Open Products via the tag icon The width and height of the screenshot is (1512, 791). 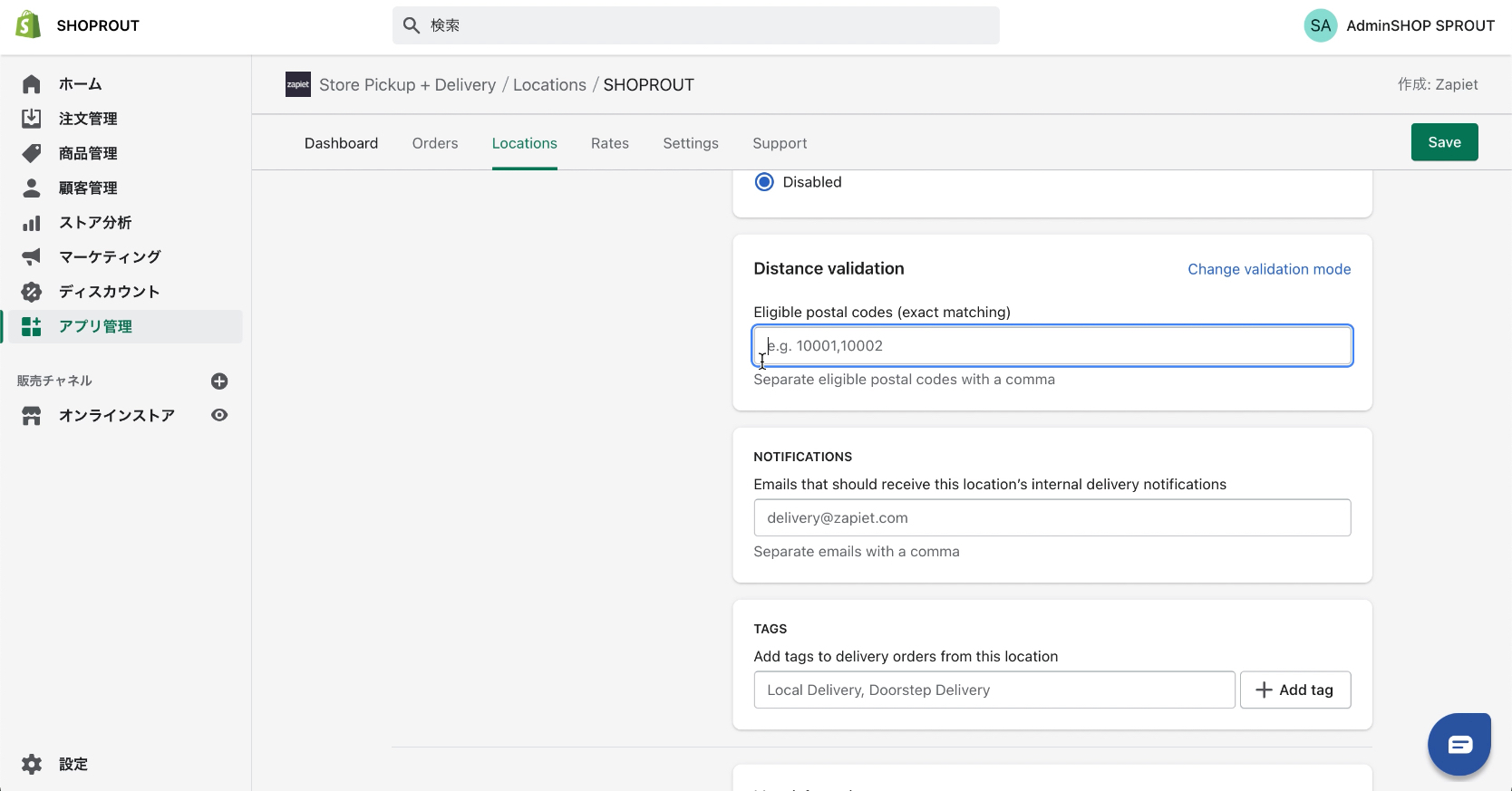tap(32, 153)
